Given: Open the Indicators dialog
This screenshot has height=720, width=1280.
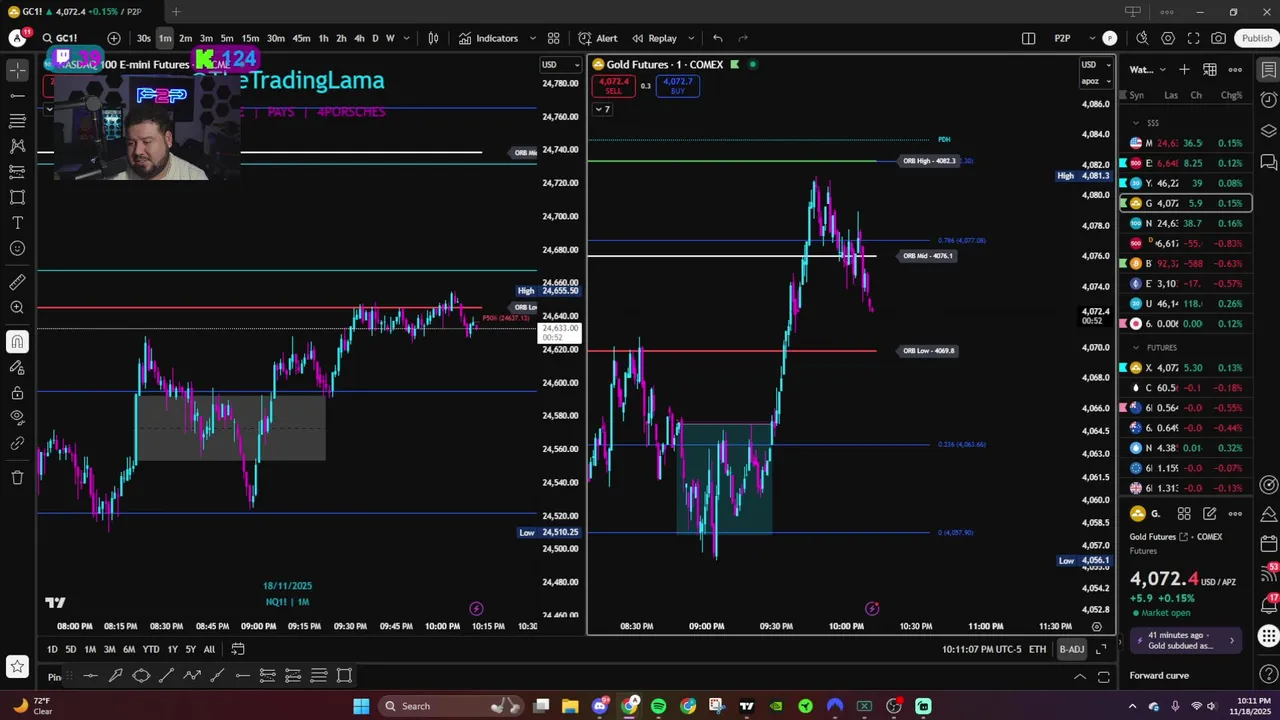Looking at the screenshot, I should tap(488, 38).
